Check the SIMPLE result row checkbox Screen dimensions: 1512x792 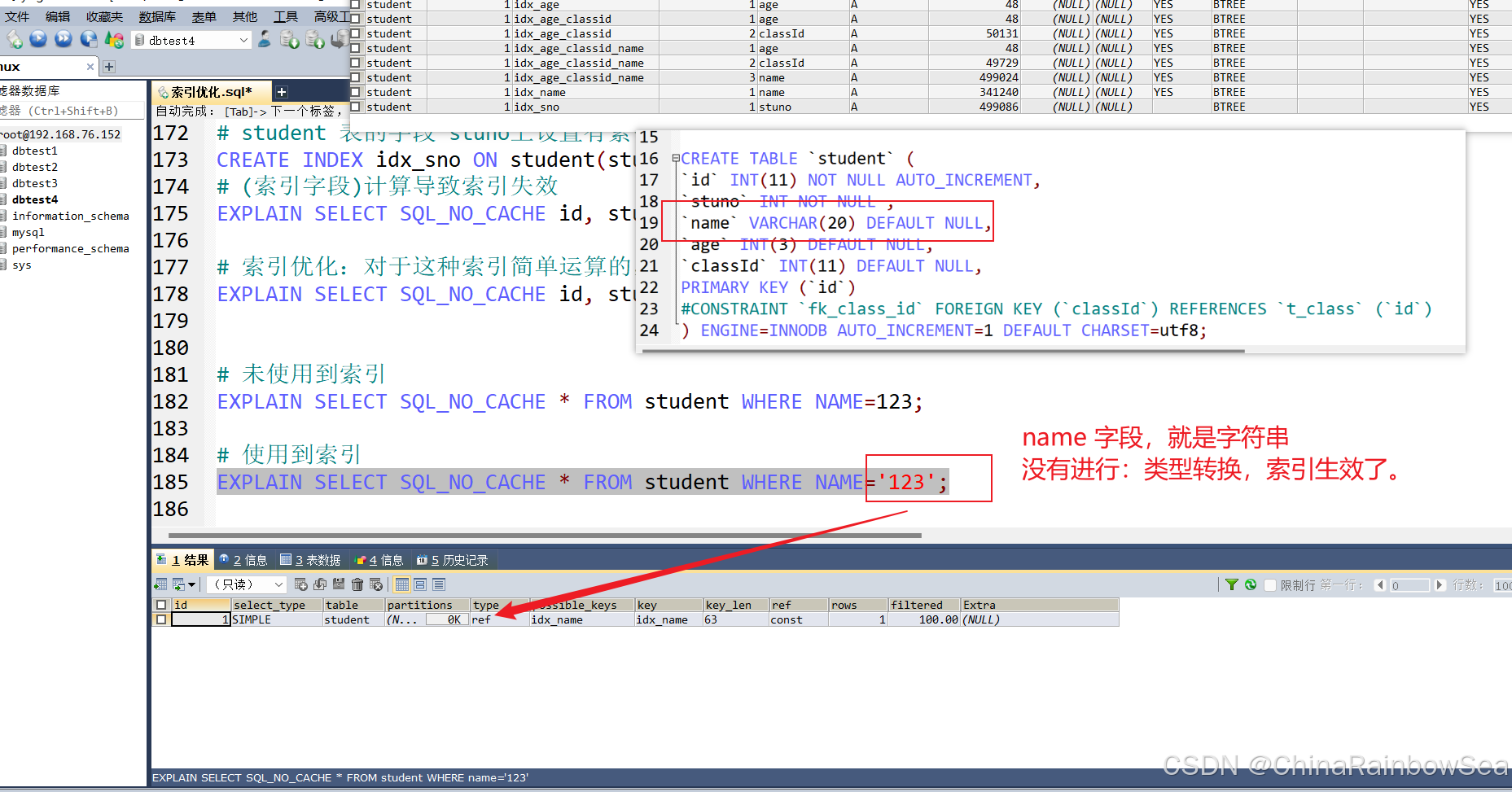161,619
